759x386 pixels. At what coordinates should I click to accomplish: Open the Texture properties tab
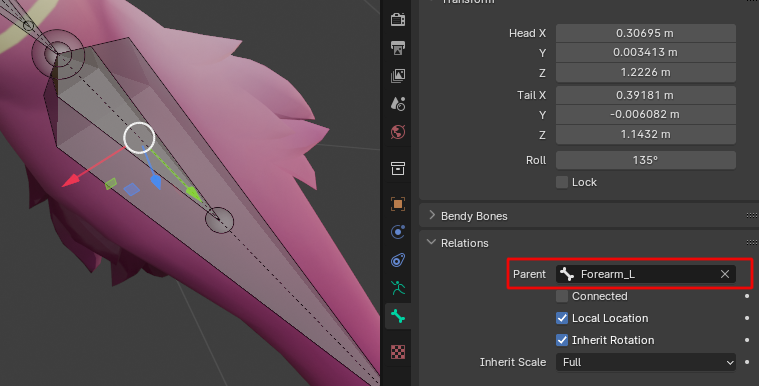(397, 352)
